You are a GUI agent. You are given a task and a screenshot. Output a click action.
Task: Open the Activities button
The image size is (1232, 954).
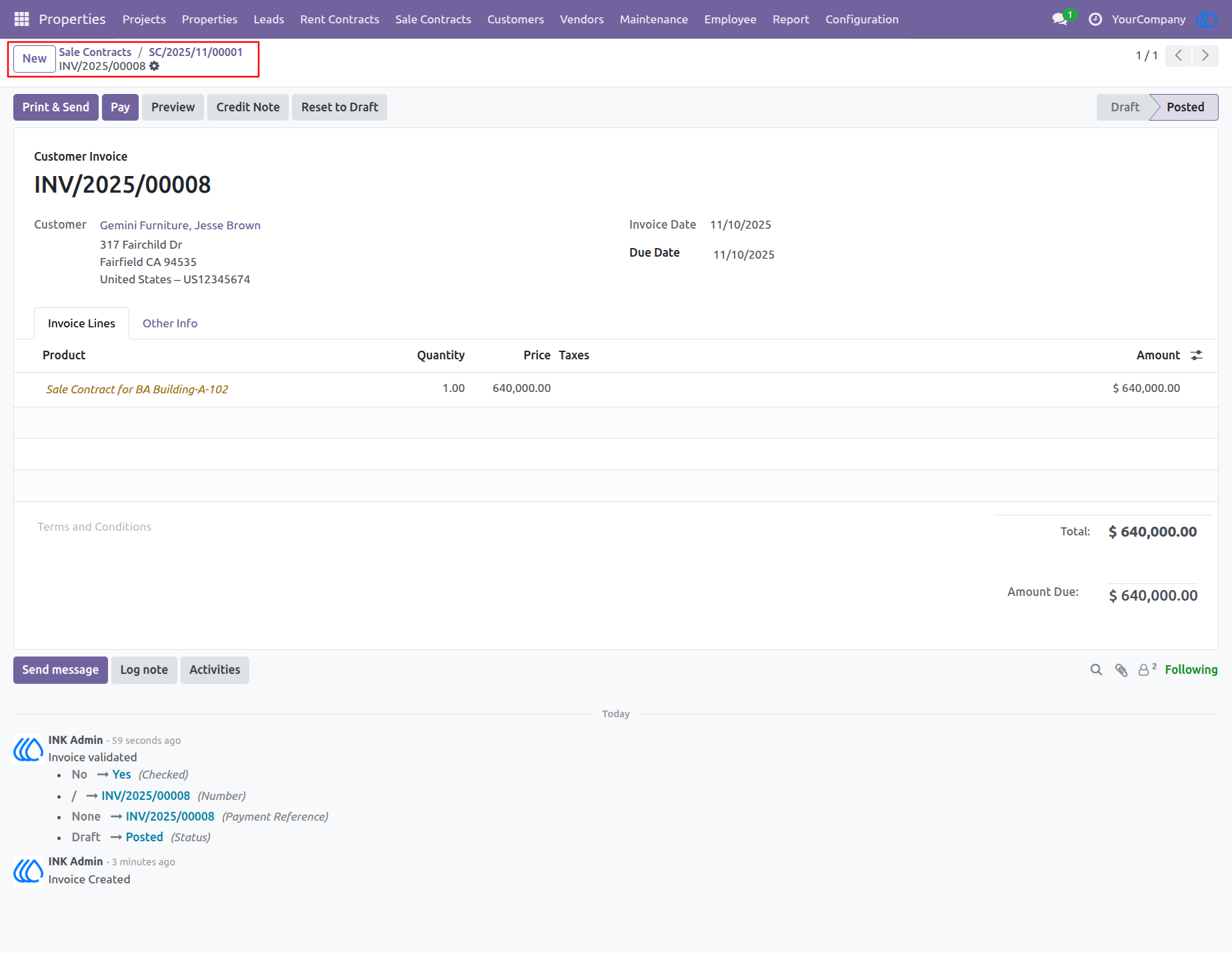[215, 670]
